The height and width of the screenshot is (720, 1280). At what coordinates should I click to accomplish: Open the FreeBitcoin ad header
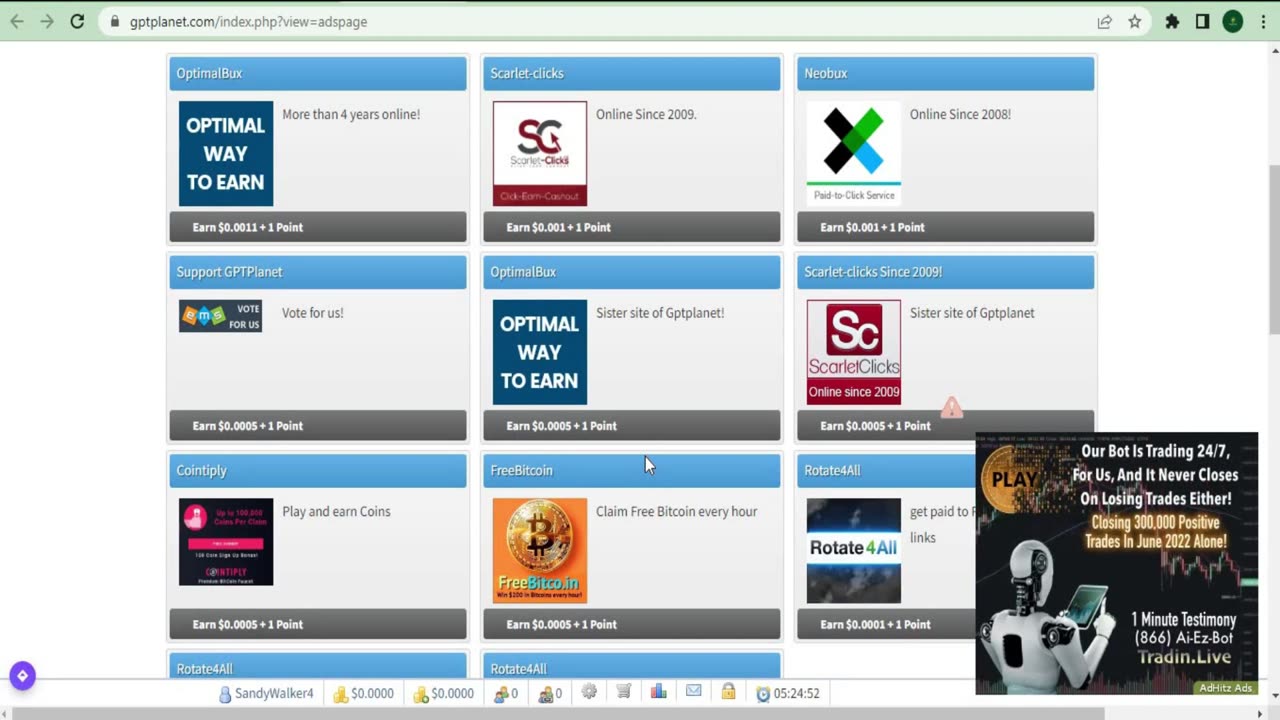tap(632, 470)
